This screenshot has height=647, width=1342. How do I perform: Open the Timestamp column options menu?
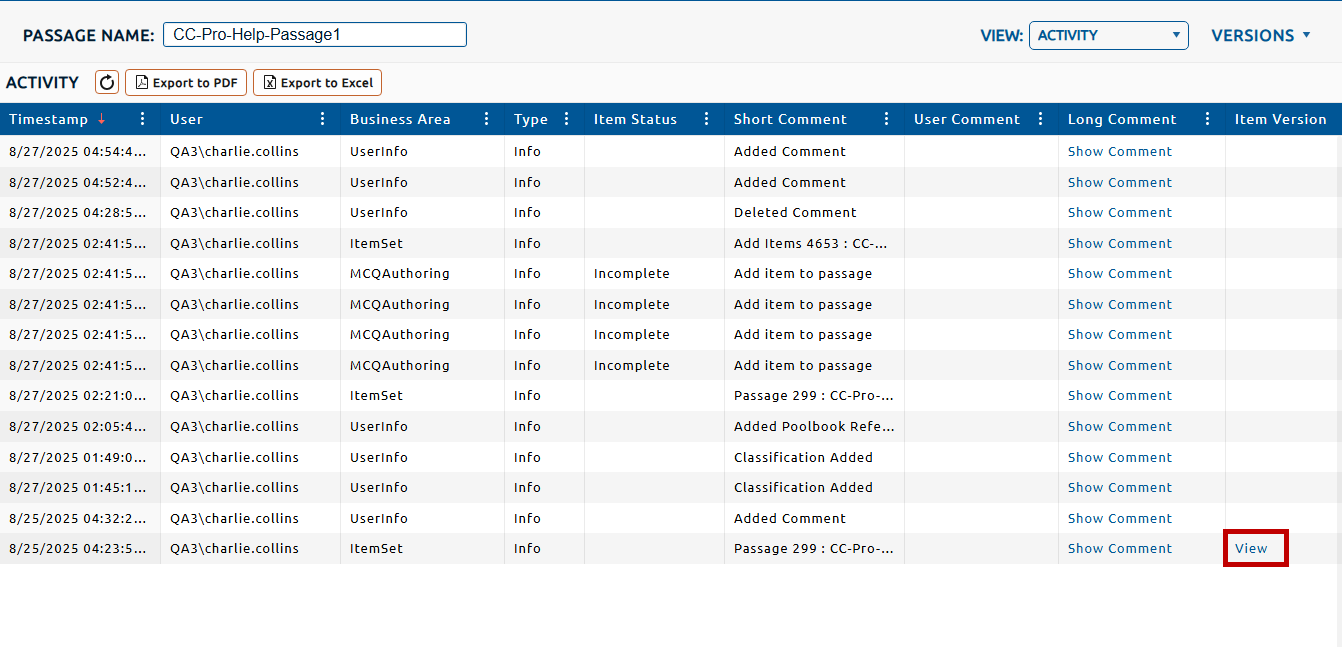pos(143,119)
